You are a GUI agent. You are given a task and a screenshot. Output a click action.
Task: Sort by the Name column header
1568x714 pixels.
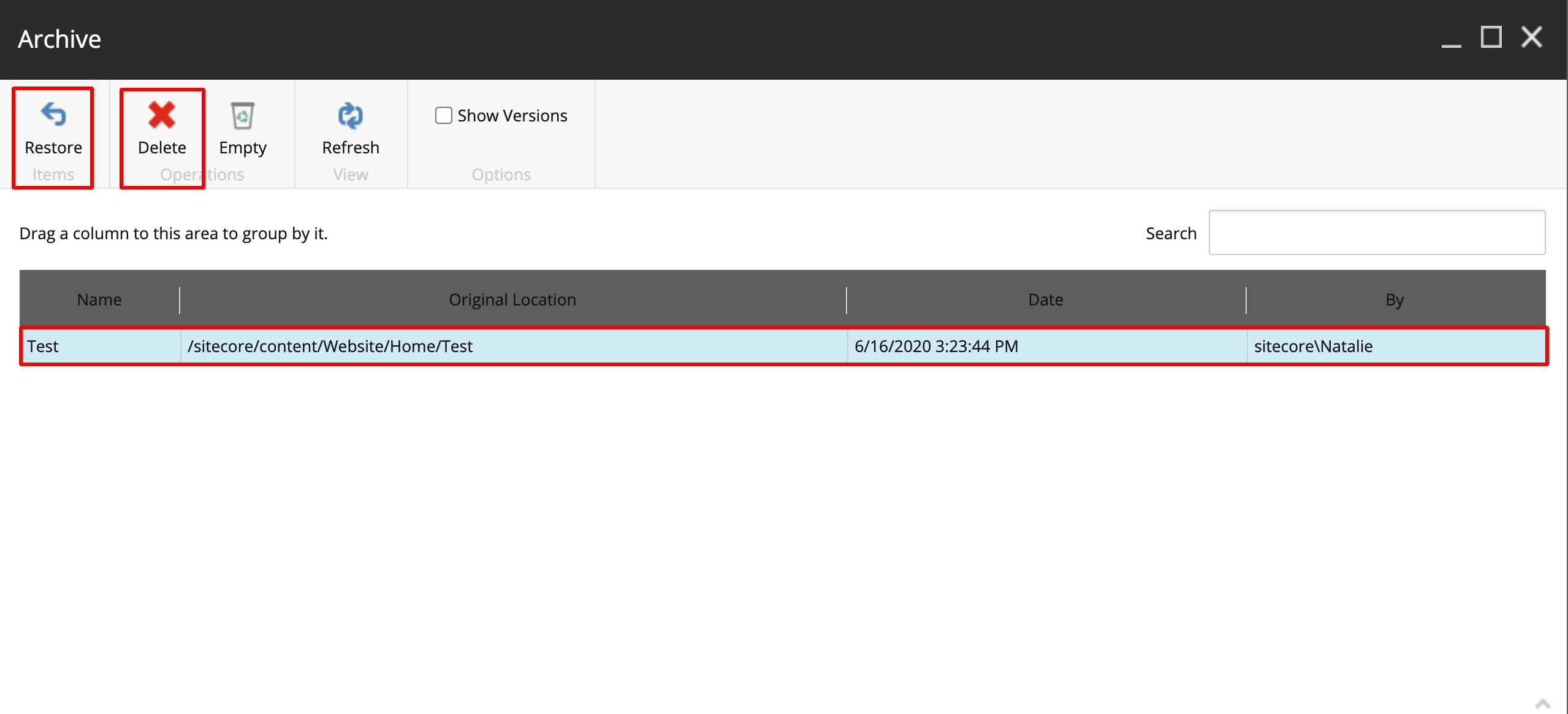tap(99, 299)
